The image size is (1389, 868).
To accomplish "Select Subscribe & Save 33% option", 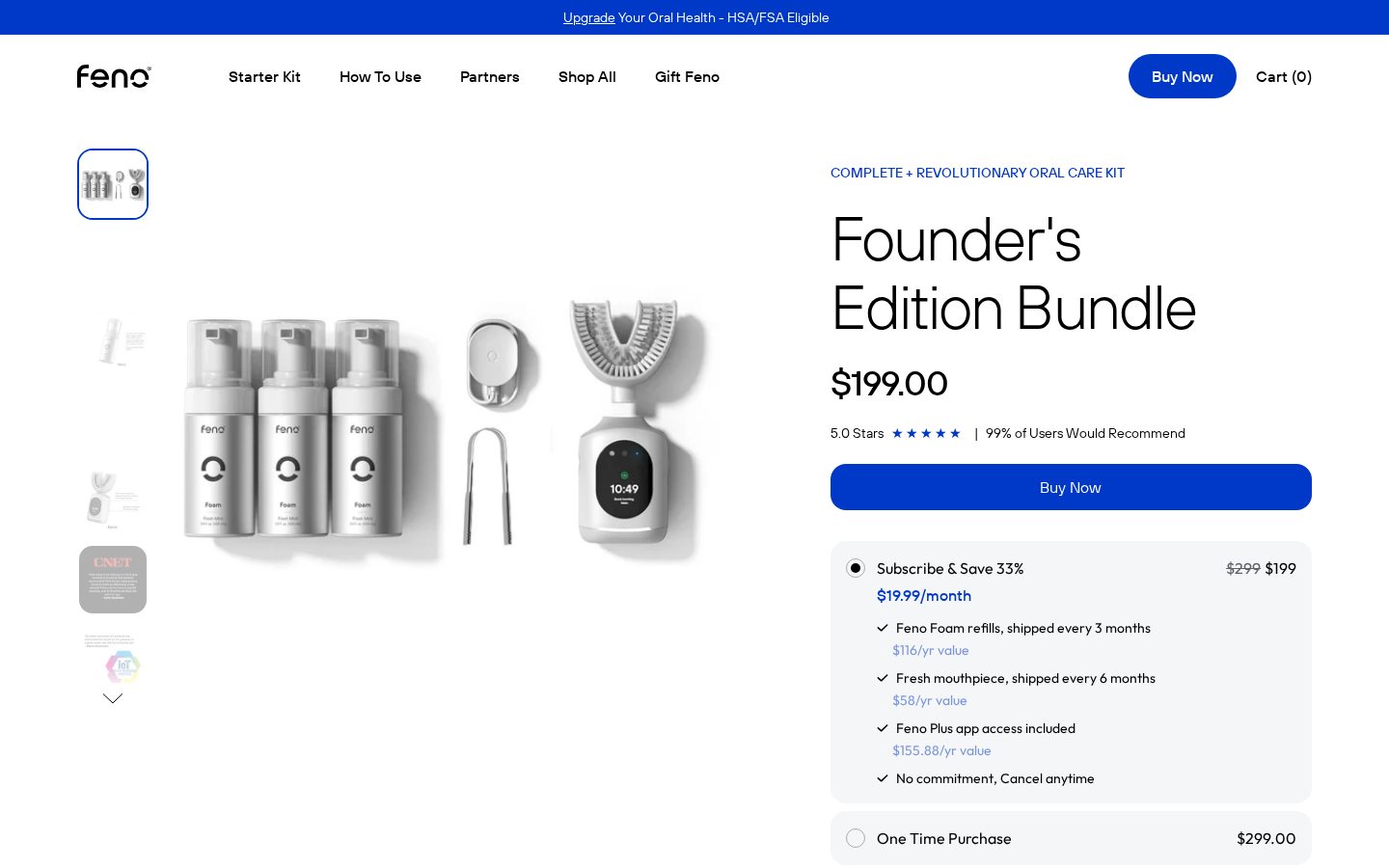I will point(856,568).
